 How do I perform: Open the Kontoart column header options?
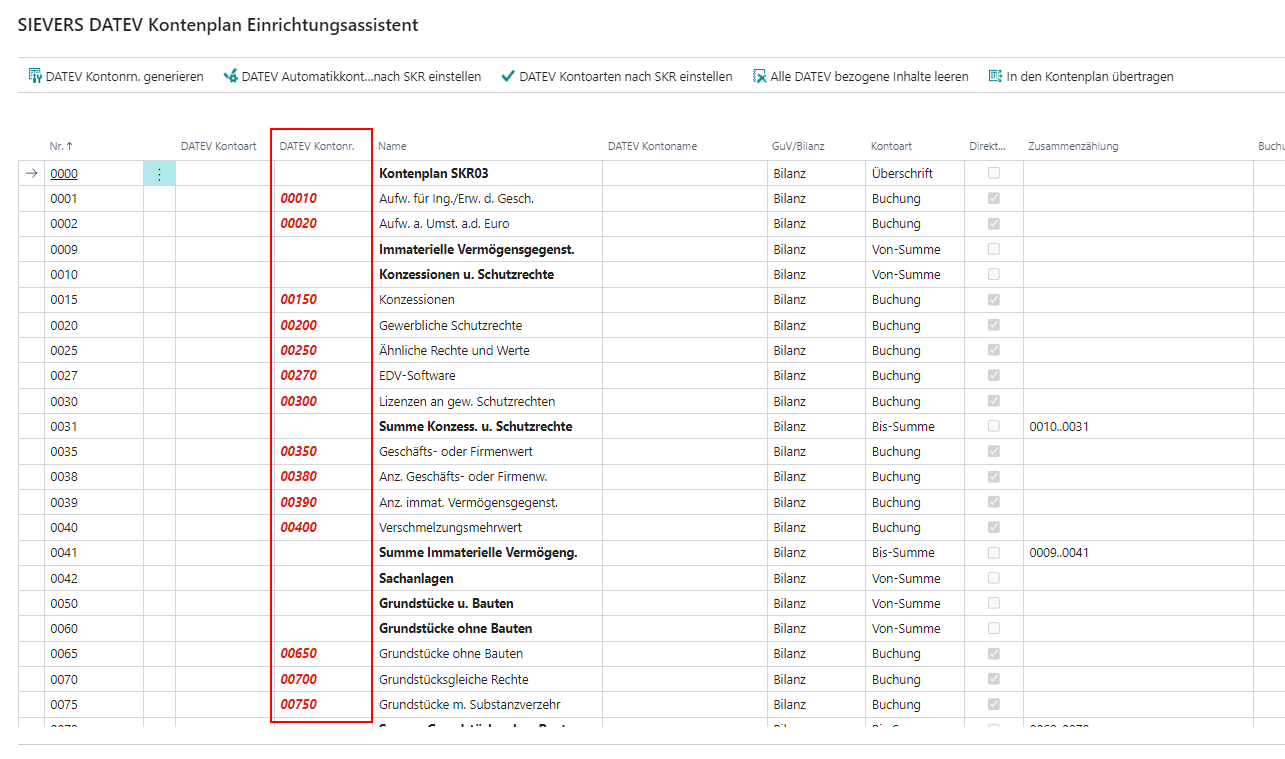coord(891,146)
